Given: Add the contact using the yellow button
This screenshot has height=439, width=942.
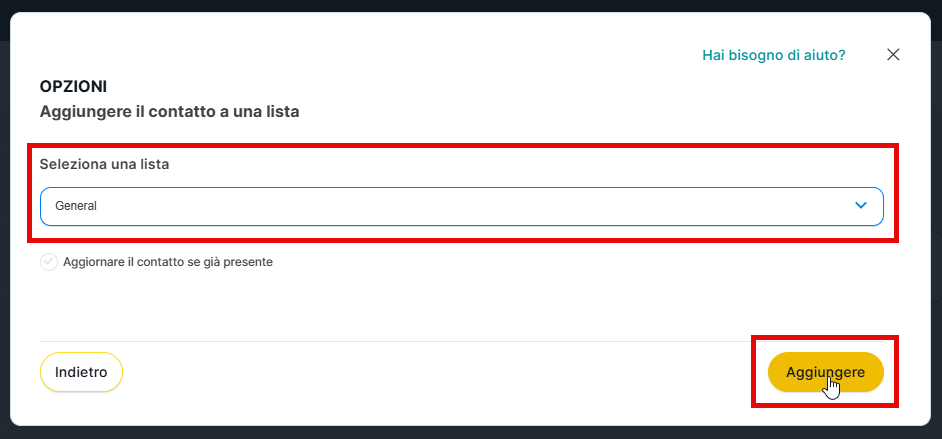Looking at the screenshot, I should [x=825, y=372].
